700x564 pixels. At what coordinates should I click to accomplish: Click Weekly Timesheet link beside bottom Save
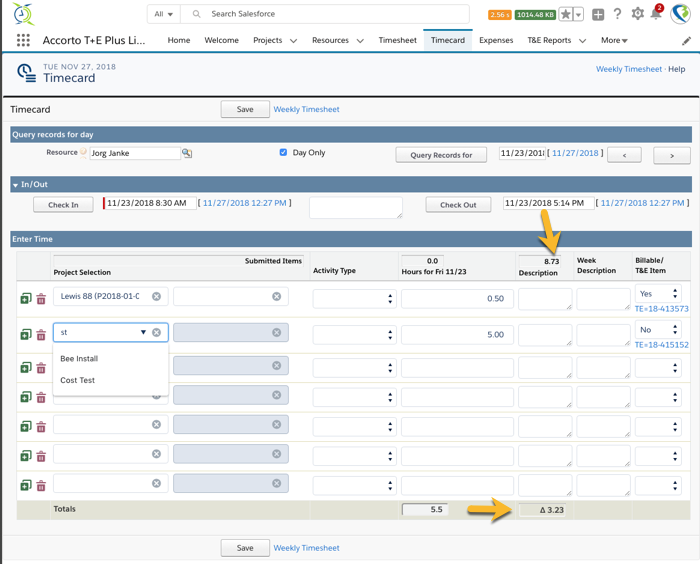(x=306, y=548)
